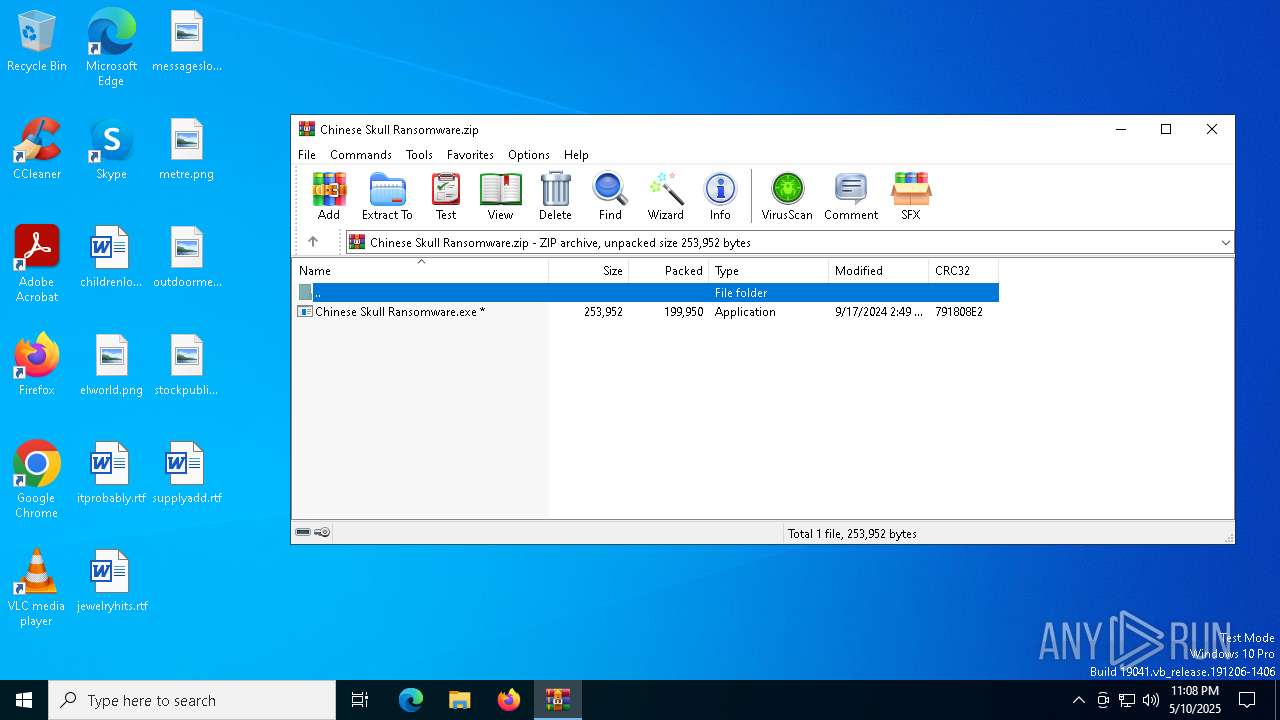Image resolution: width=1280 pixels, height=720 pixels.
Task: Open the Firefox taskbar icon
Action: [509, 700]
